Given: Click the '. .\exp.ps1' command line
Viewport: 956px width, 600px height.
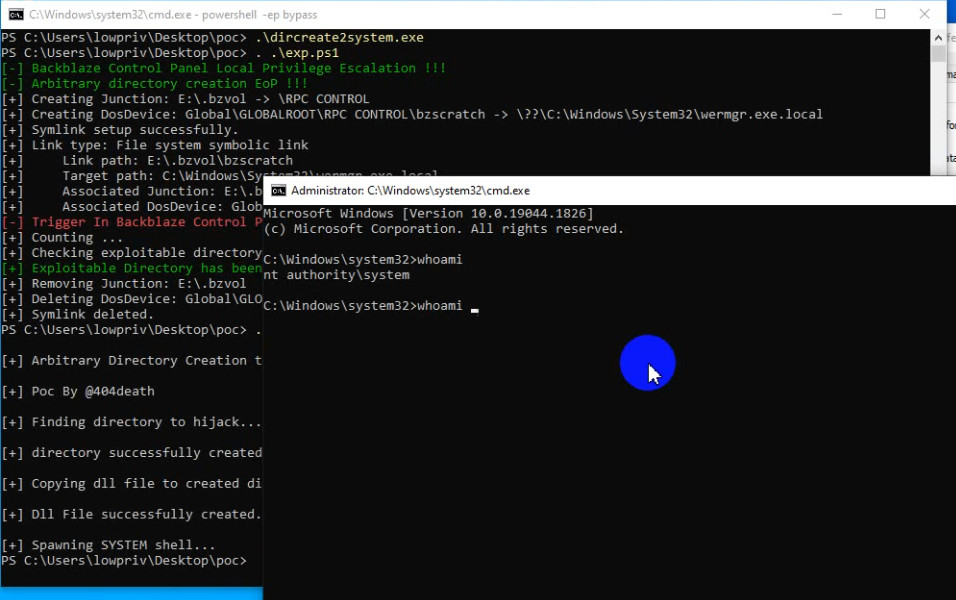Looking at the screenshot, I should click(x=170, y=53).
